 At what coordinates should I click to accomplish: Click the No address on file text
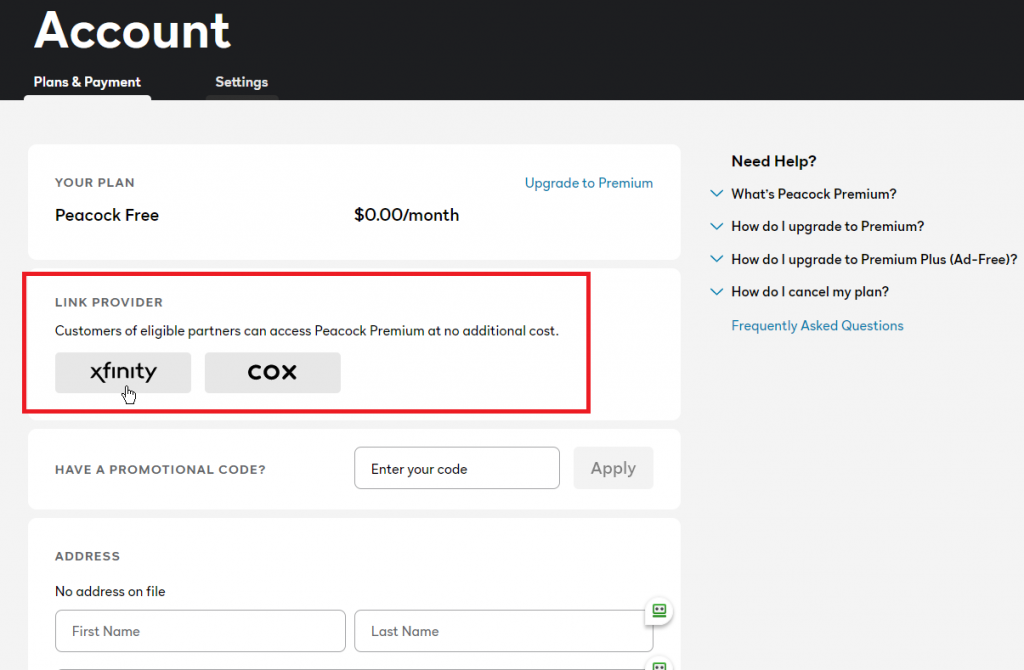coord(110,592)
